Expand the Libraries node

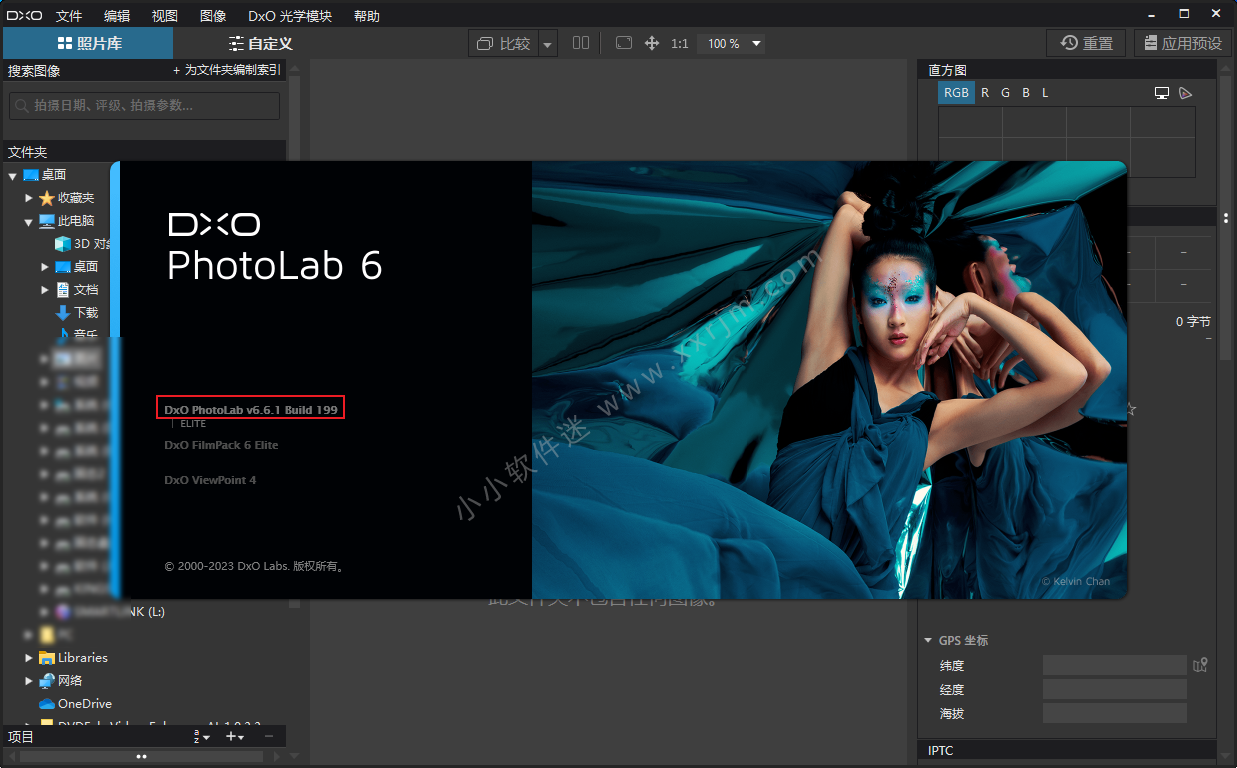pyautogui.click(x=29, y=658)
